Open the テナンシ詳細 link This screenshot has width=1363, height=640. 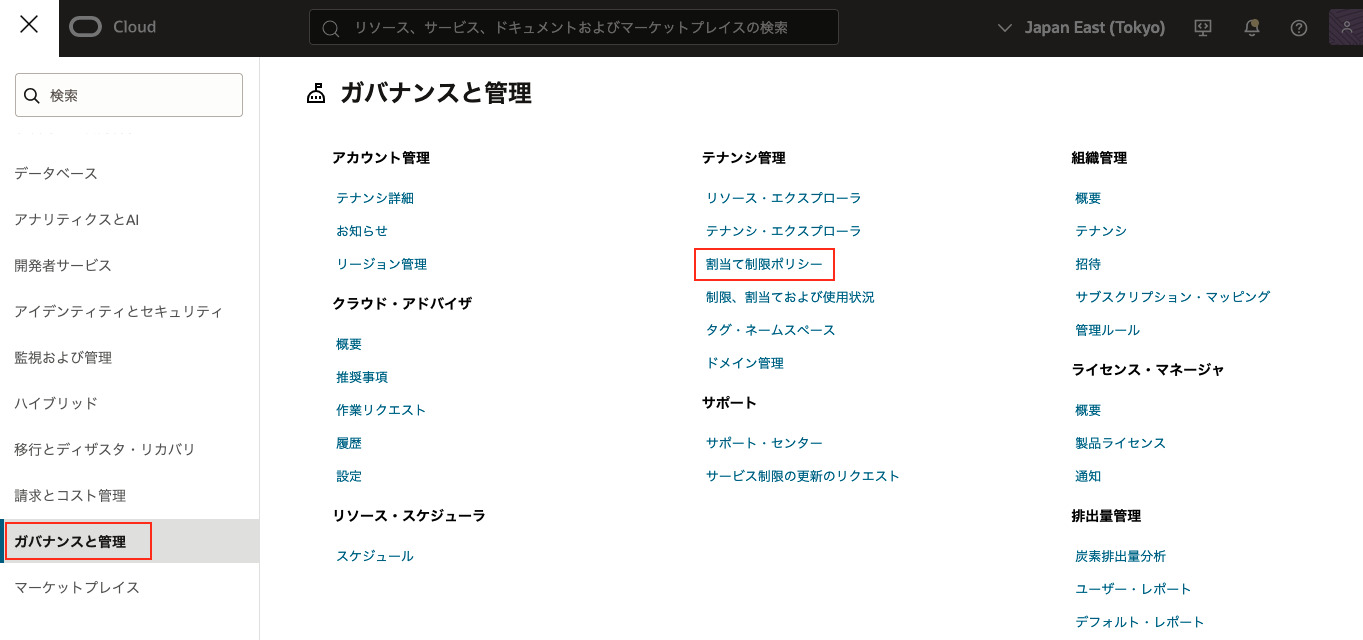click(x=375, y=198)
